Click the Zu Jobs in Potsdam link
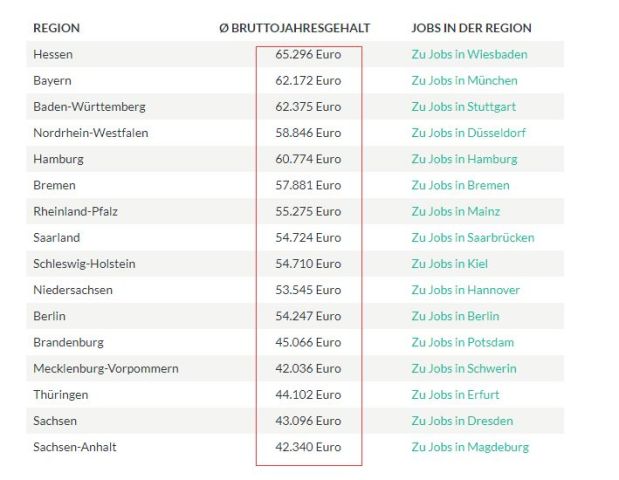Image resolution: width=619 pixels, height=480 pixels. click(x=462, y=342)
